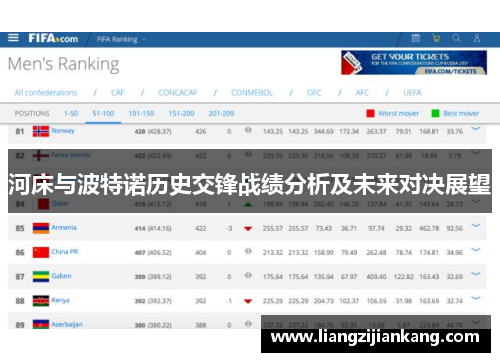Image resolution: width=500 pixels, height=362 pixels.
Task: Click the search magnifier icon
Action: point(456,38)
